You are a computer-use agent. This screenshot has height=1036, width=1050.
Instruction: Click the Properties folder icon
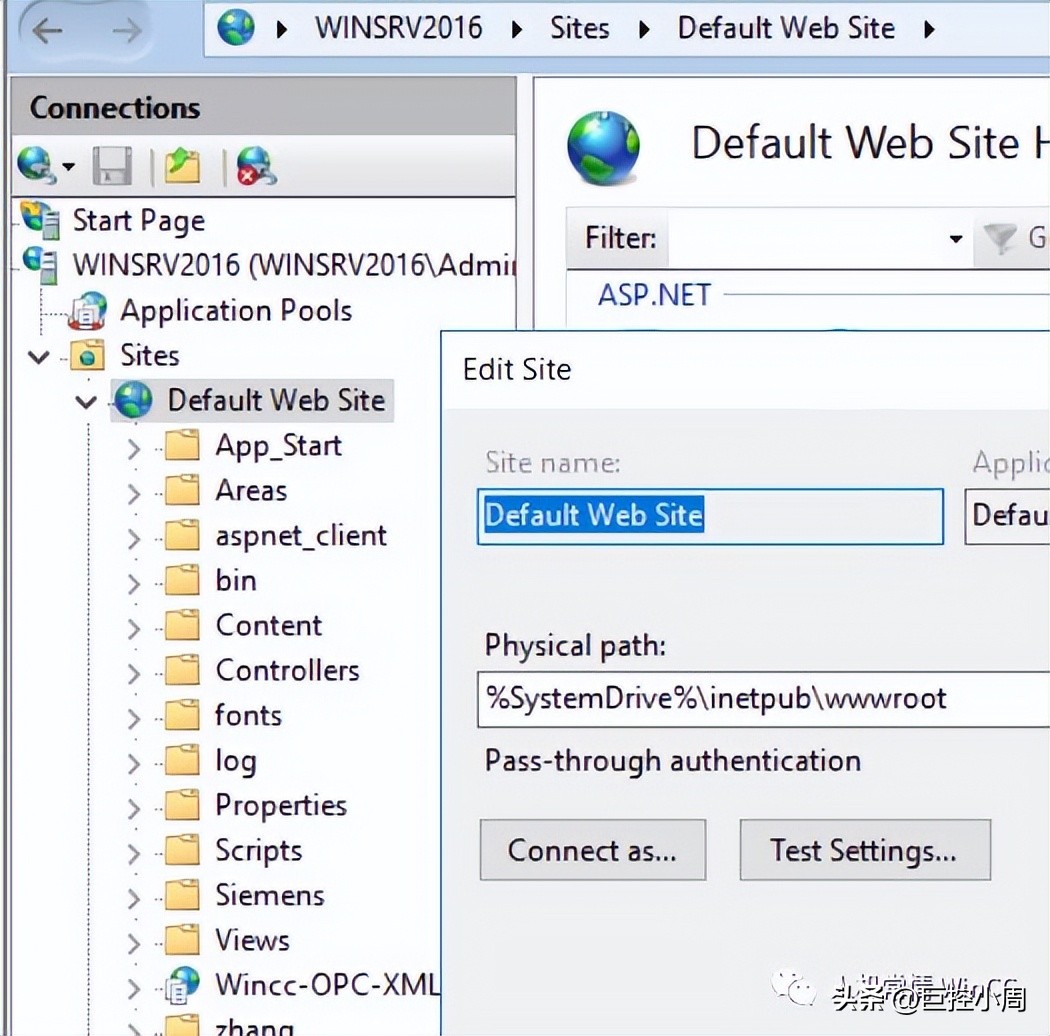[x=181, y=804]
